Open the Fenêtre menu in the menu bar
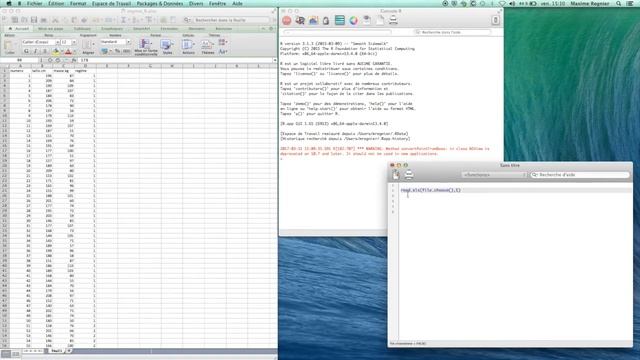640x360 pixels. click(218, 3)
